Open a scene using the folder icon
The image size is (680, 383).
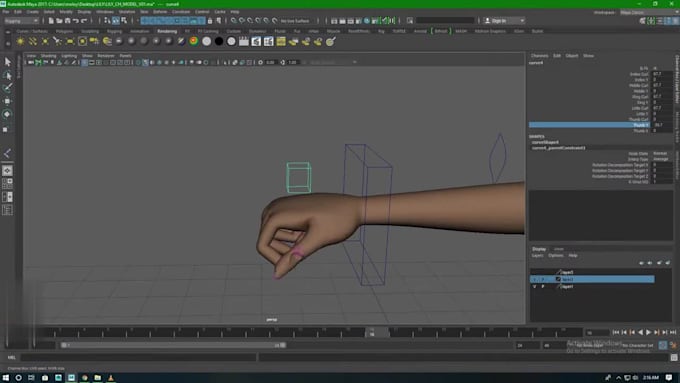pyautogui.click(x=59, y=20)
